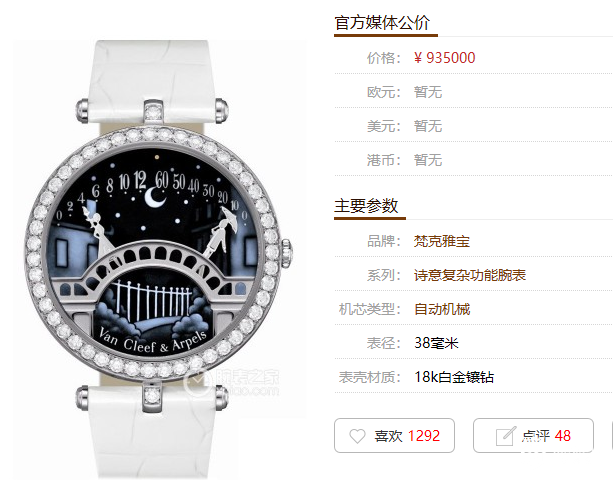Click the review count 48
The image size is (613, 480).
point(563,436)
